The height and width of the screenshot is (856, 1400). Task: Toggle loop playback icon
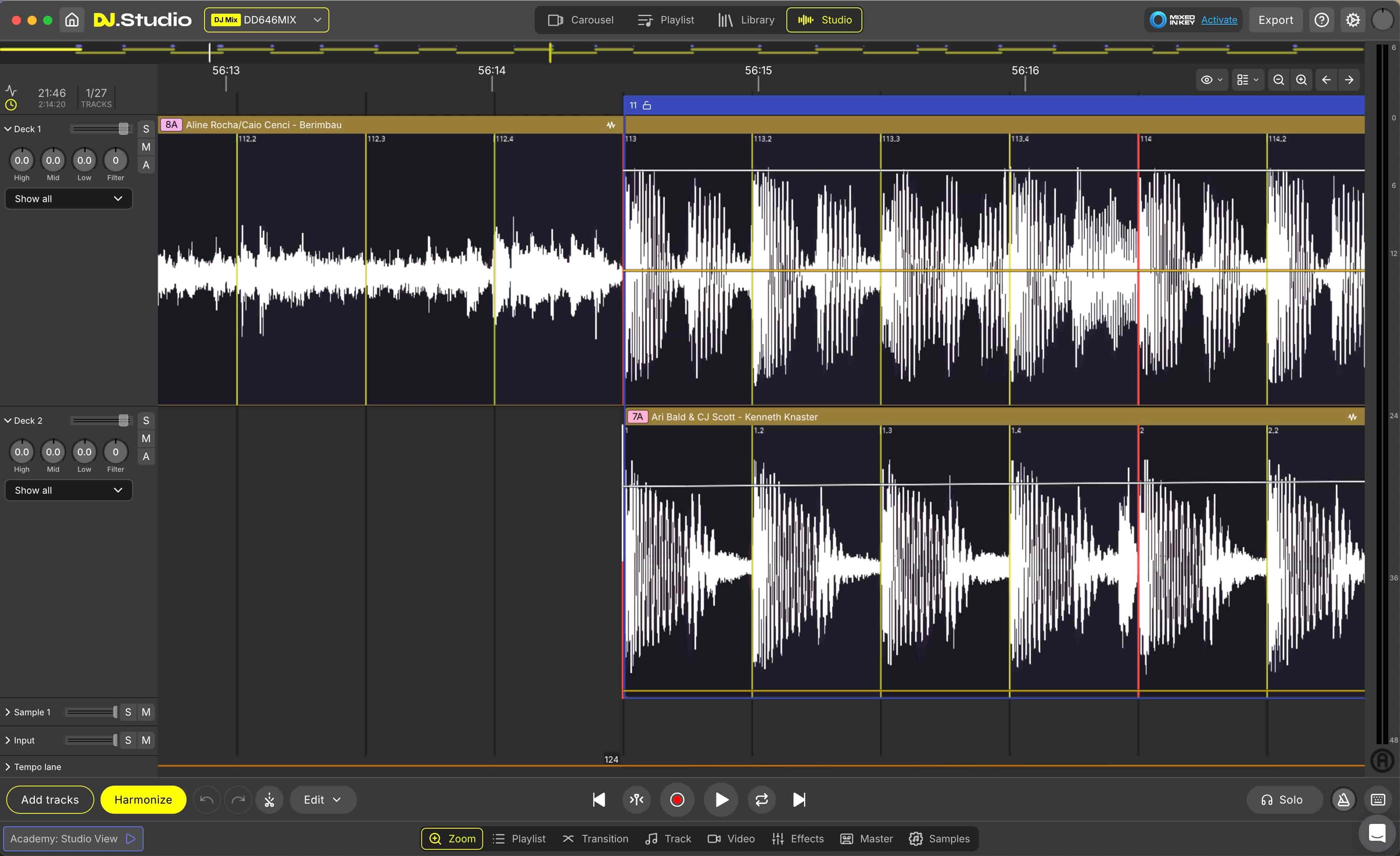(762, 800)
